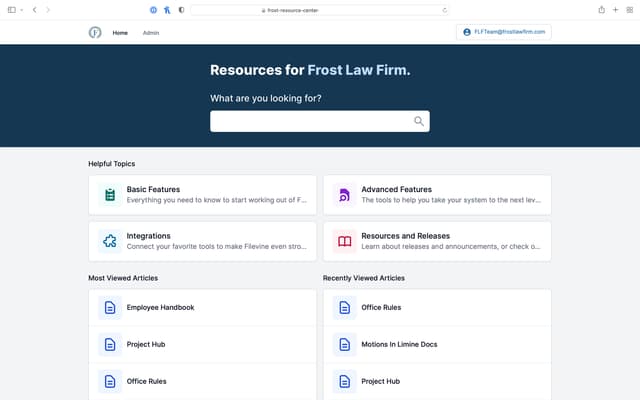640x400 pixels.
Task: Click the user avatar icon in account button
Action: 467,32
